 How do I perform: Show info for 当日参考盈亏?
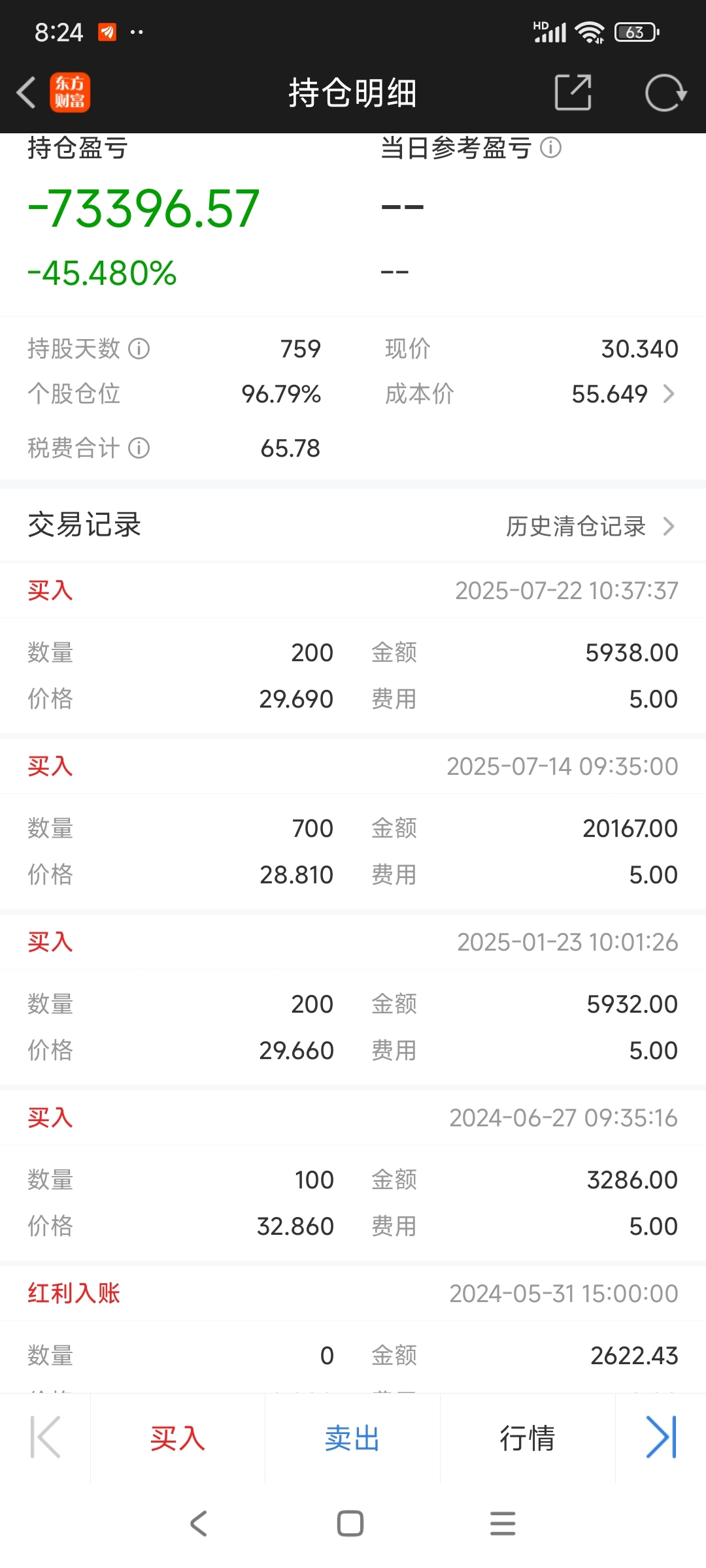[551, 148]
